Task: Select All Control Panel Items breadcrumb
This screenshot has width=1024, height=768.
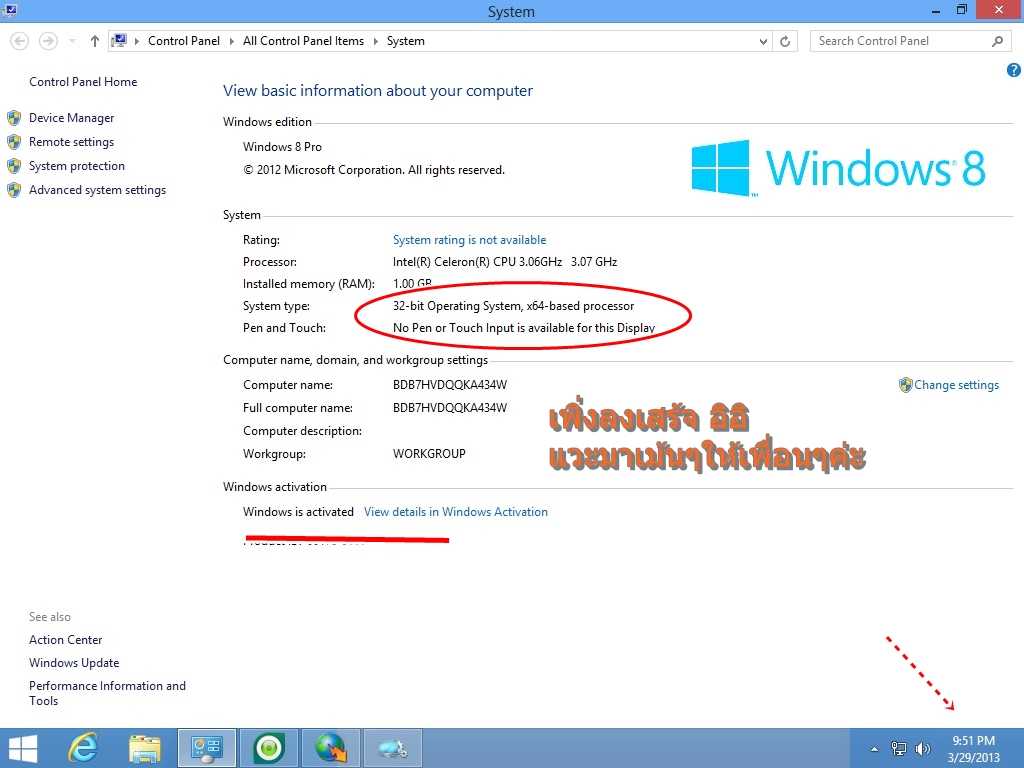Action: point(303,40)
